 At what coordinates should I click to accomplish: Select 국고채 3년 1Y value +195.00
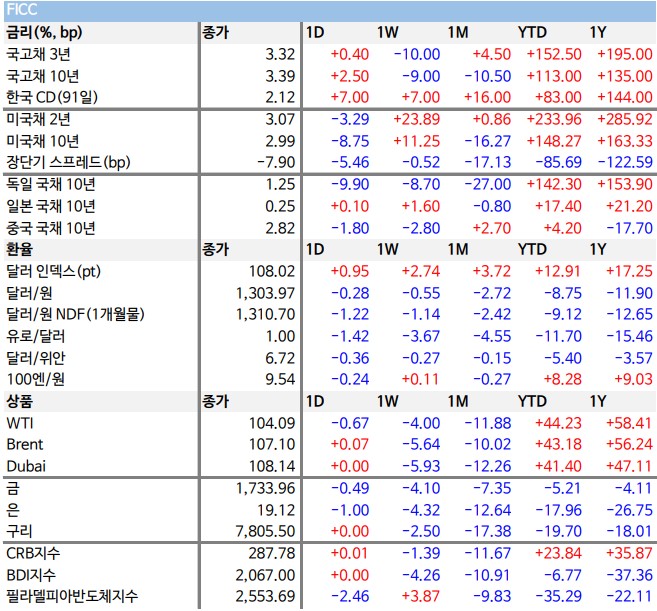tap(625, 54)
